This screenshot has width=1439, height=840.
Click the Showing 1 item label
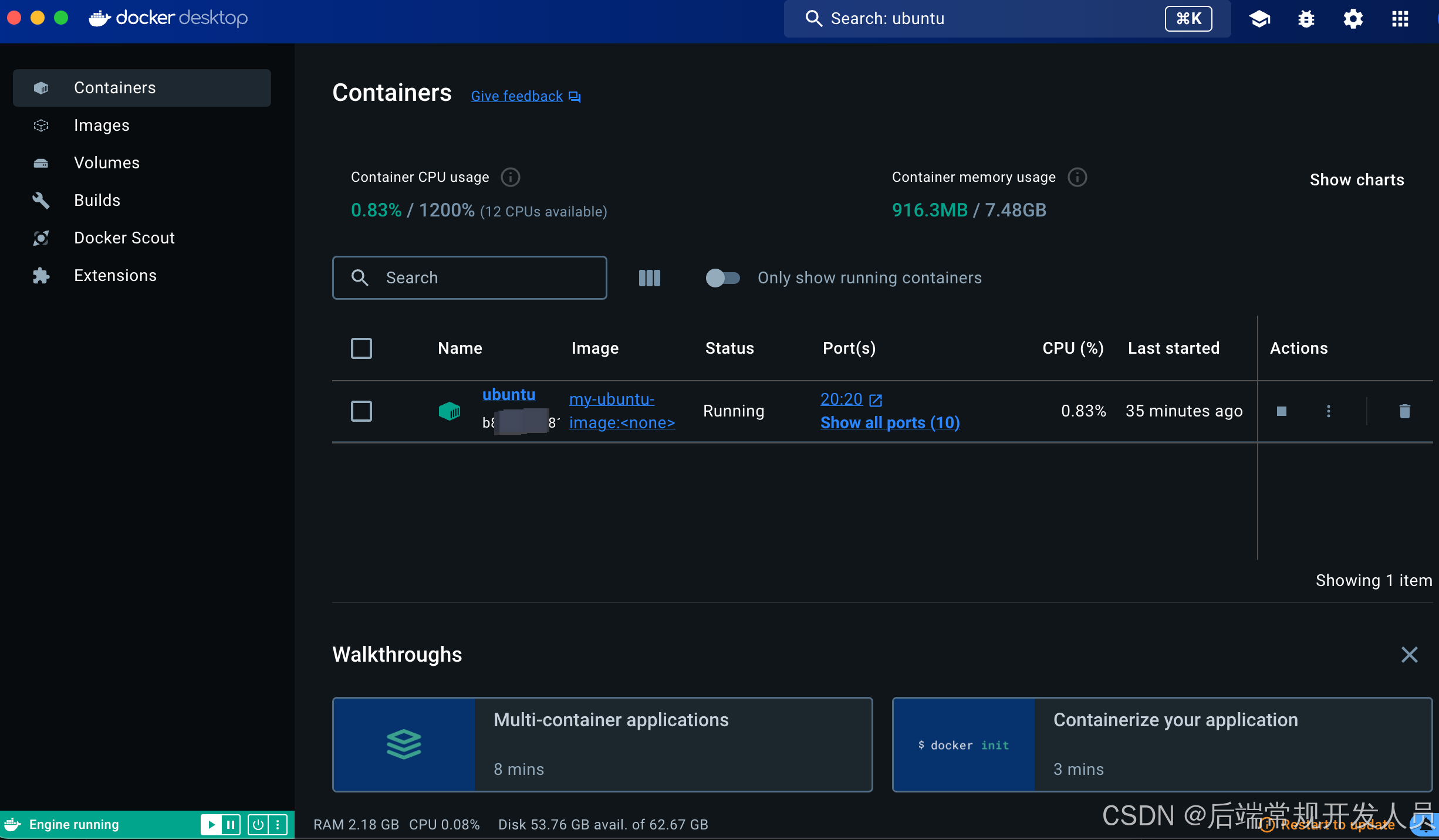(x=1374, y=581)
